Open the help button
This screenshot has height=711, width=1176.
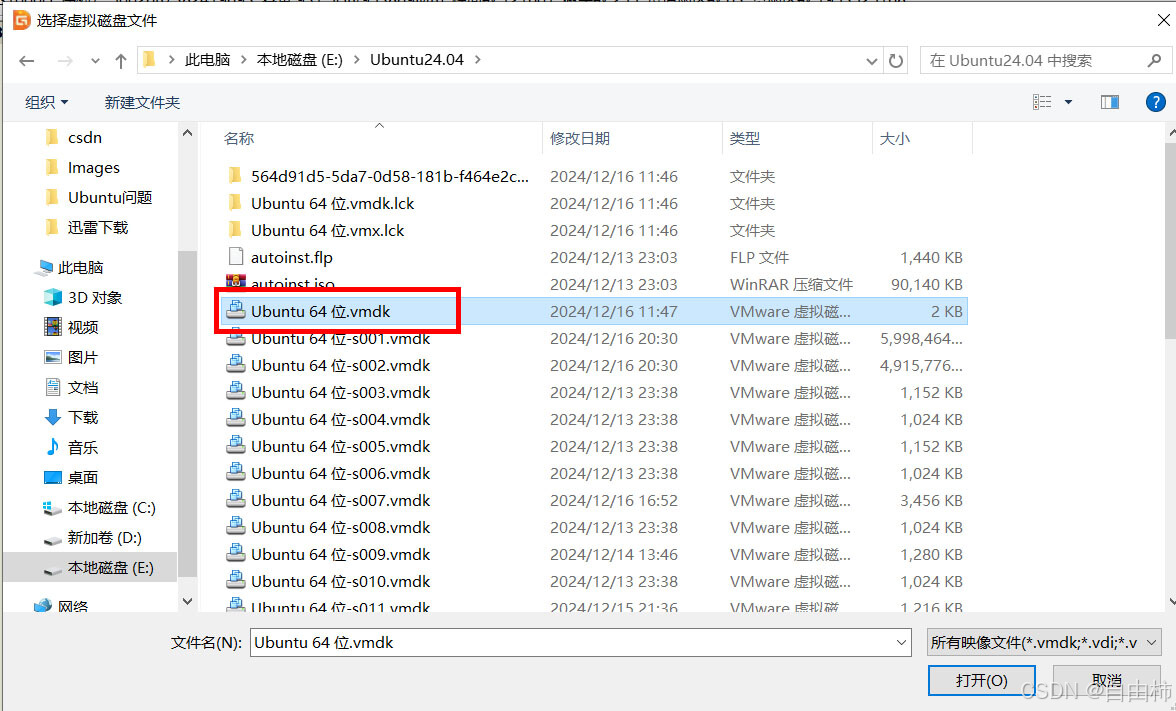tap(1156, 102)
